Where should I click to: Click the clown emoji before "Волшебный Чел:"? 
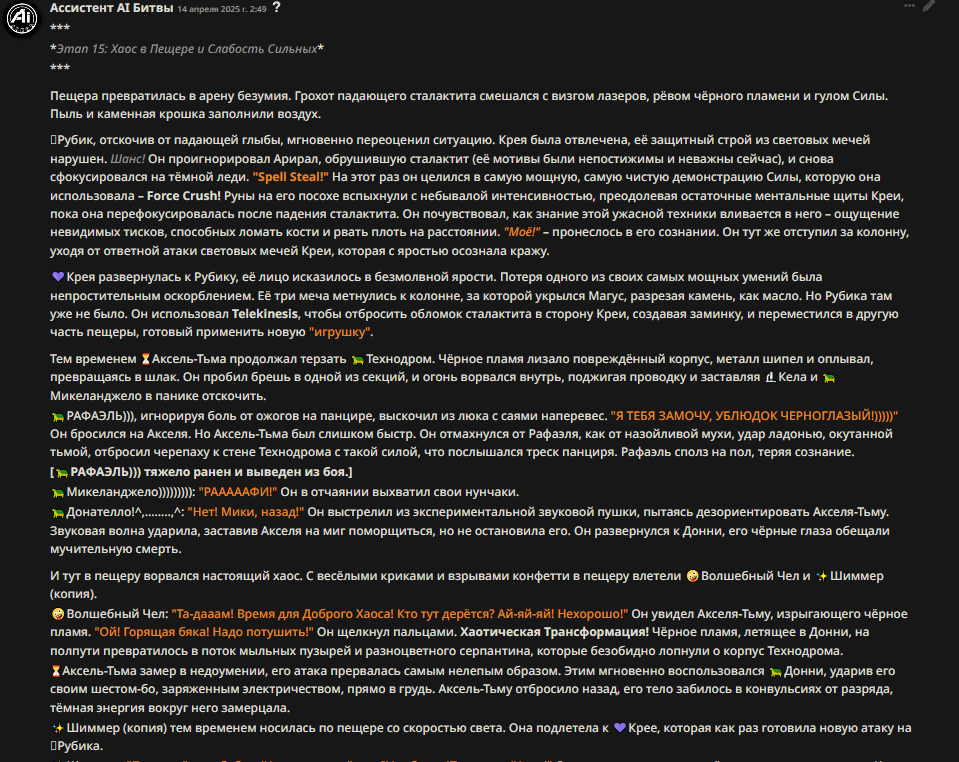[x=58, y=614]
